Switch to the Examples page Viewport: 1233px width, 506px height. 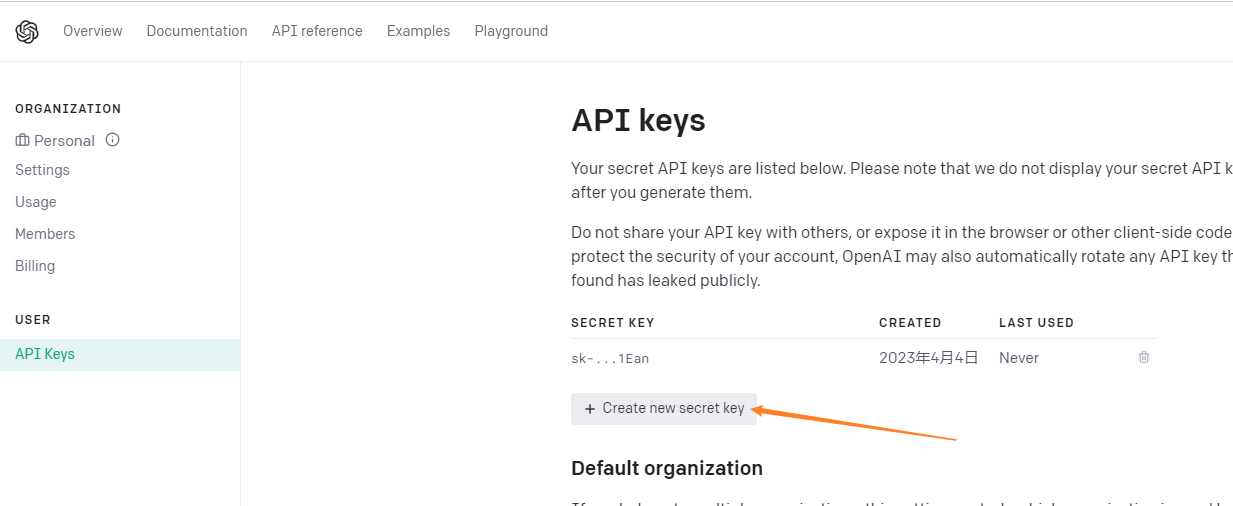pyautogui.click(x=418, y=31)
